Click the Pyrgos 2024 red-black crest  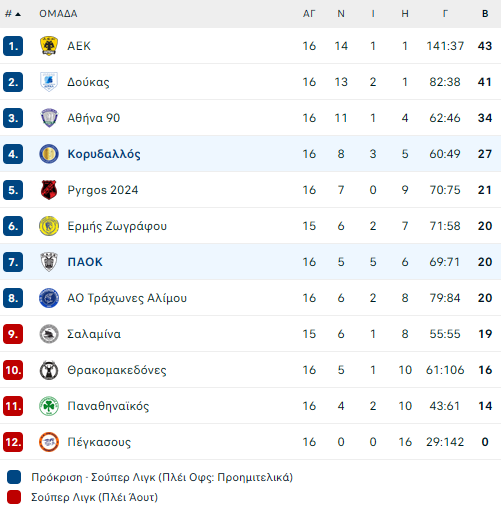tap(49, 190)
